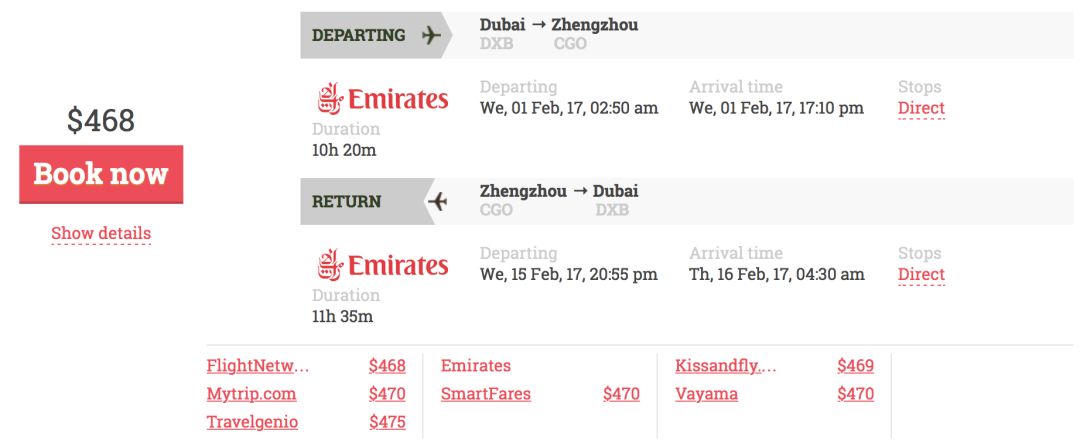Open the Kissandfly offer link
This screenshot has width=1080, height=444.
726,366
